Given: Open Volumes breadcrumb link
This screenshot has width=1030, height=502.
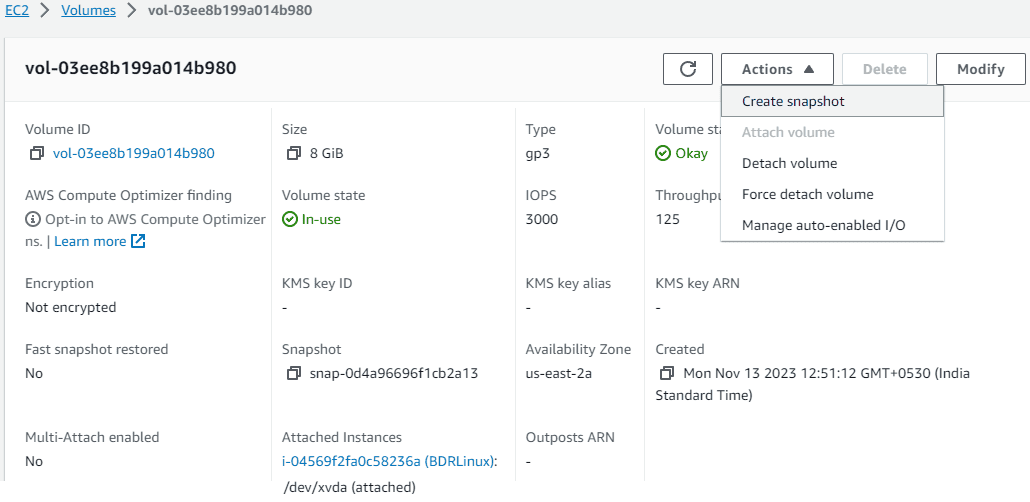Looking at the screenshot, I should point(89,11).
